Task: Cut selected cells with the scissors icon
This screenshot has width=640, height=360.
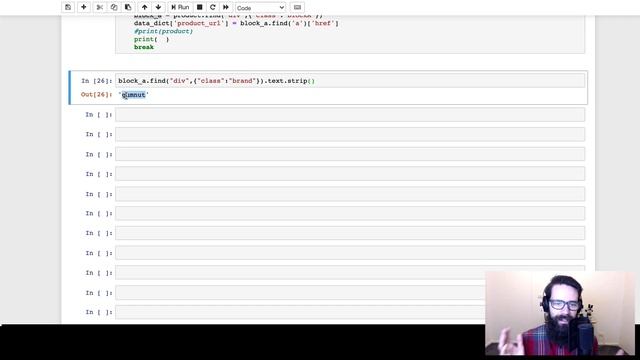Action: [x=100, y=7]
